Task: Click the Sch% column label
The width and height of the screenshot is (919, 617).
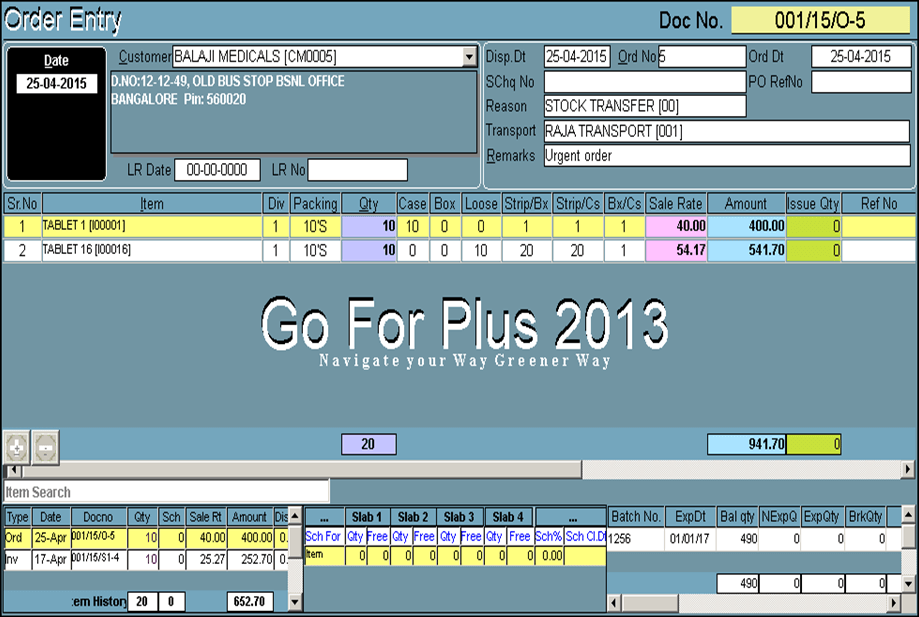Action: [549, 536]
